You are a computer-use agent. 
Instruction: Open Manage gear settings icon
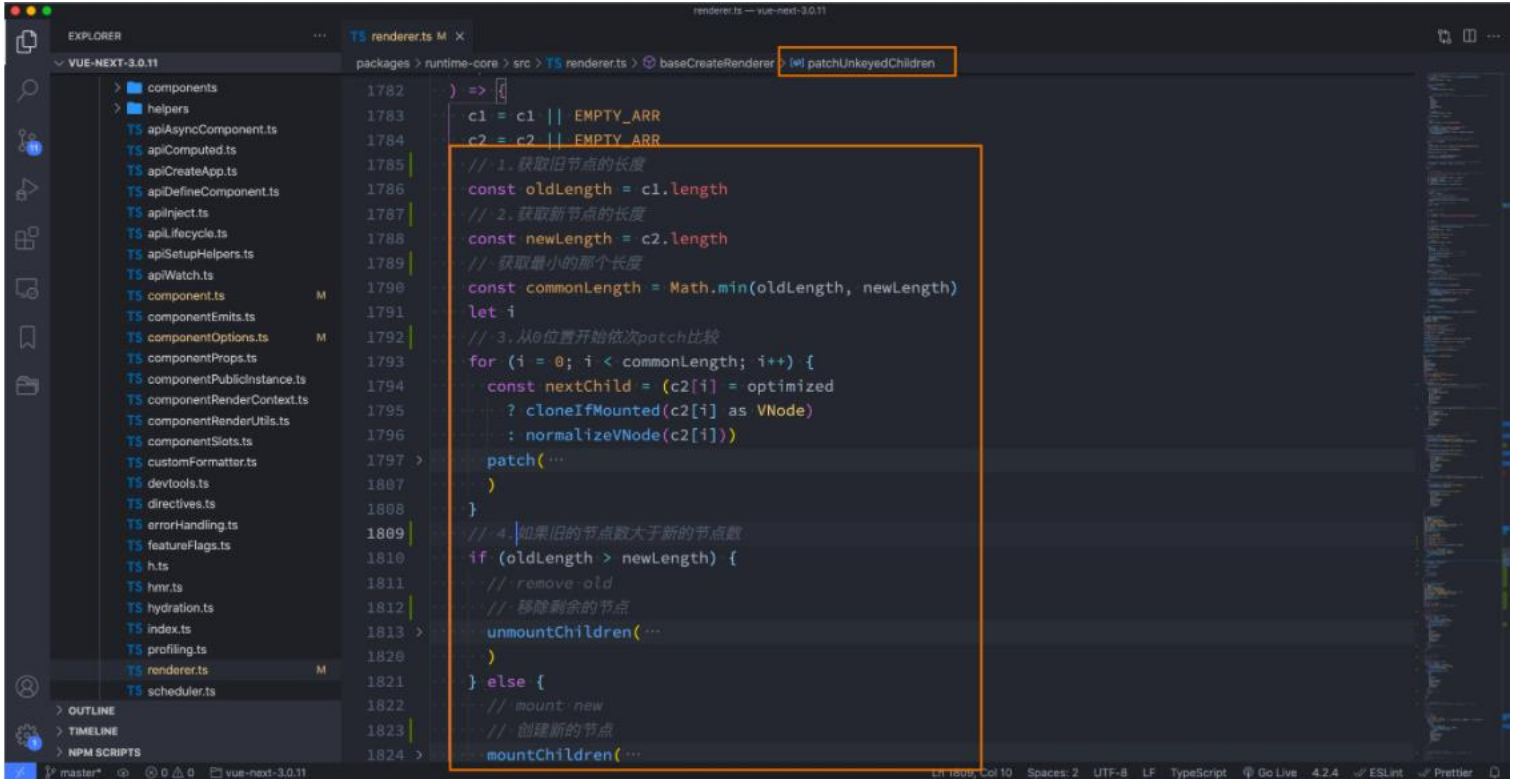point(28,735)
